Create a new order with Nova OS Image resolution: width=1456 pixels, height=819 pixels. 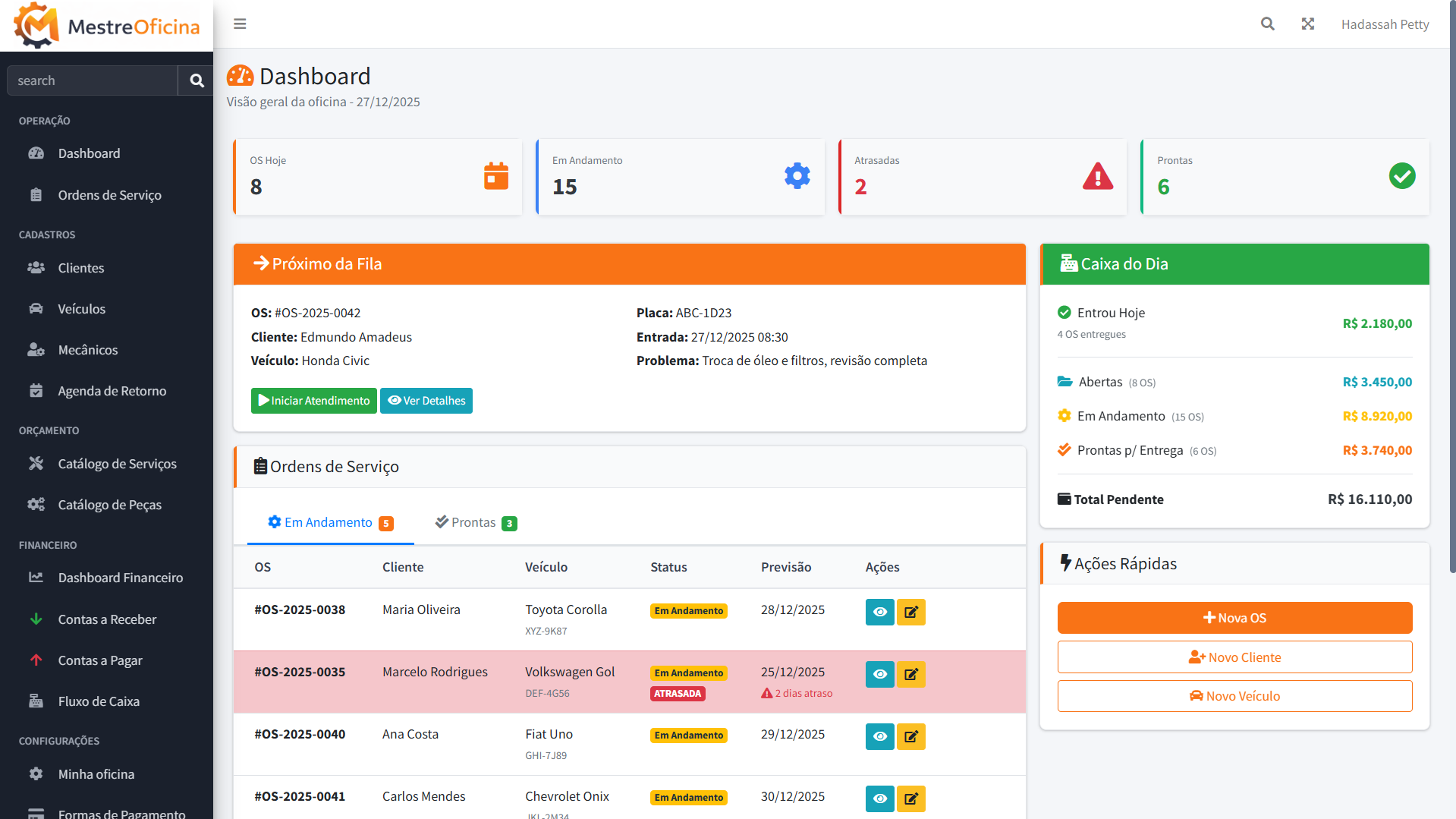pyautogui.click(x=1234, y=618)
